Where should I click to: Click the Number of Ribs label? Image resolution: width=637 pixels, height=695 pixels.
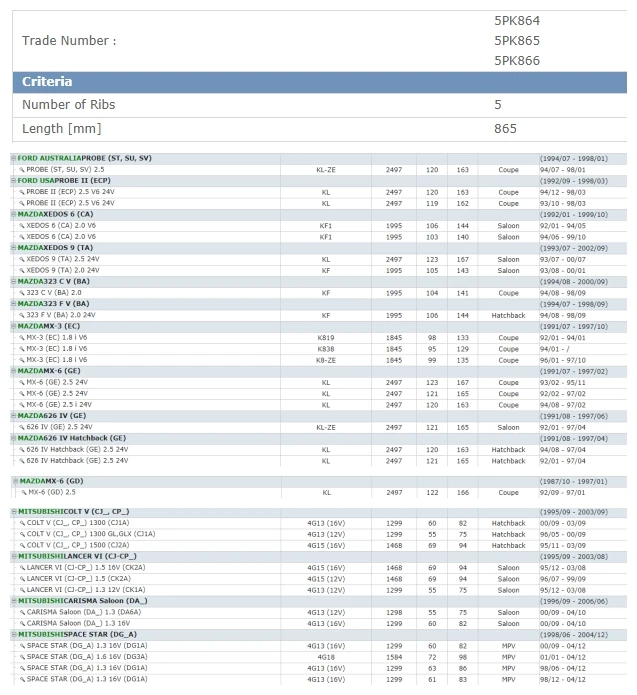pos(69,105)
